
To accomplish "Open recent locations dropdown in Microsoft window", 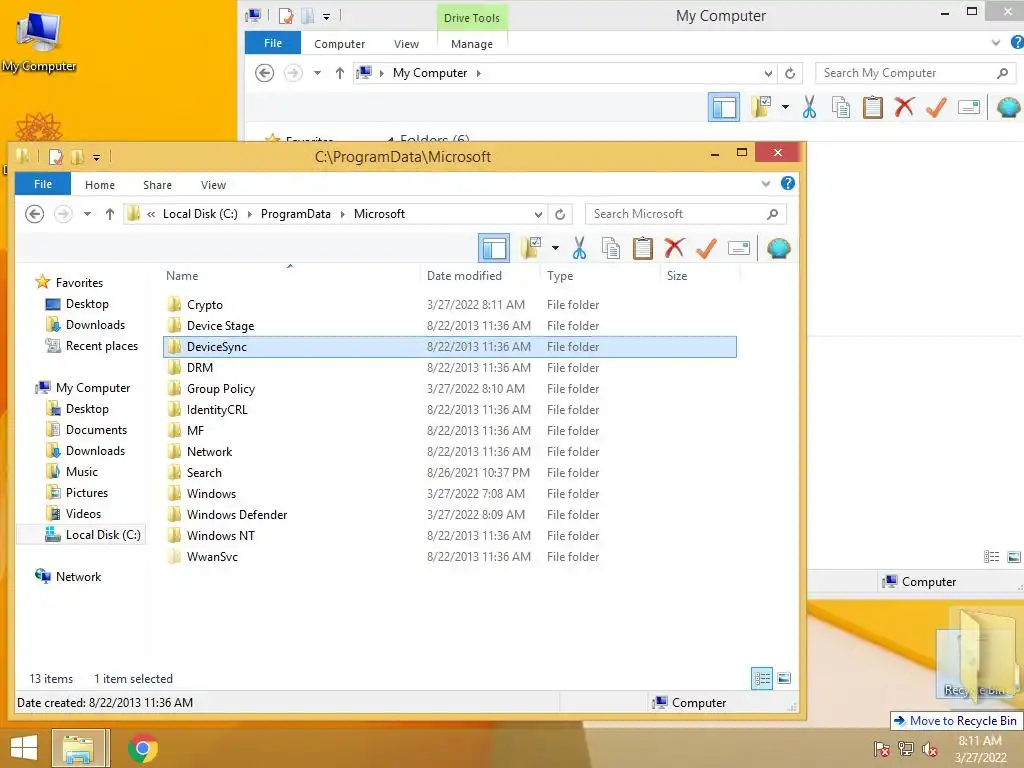I will [87, 214].
